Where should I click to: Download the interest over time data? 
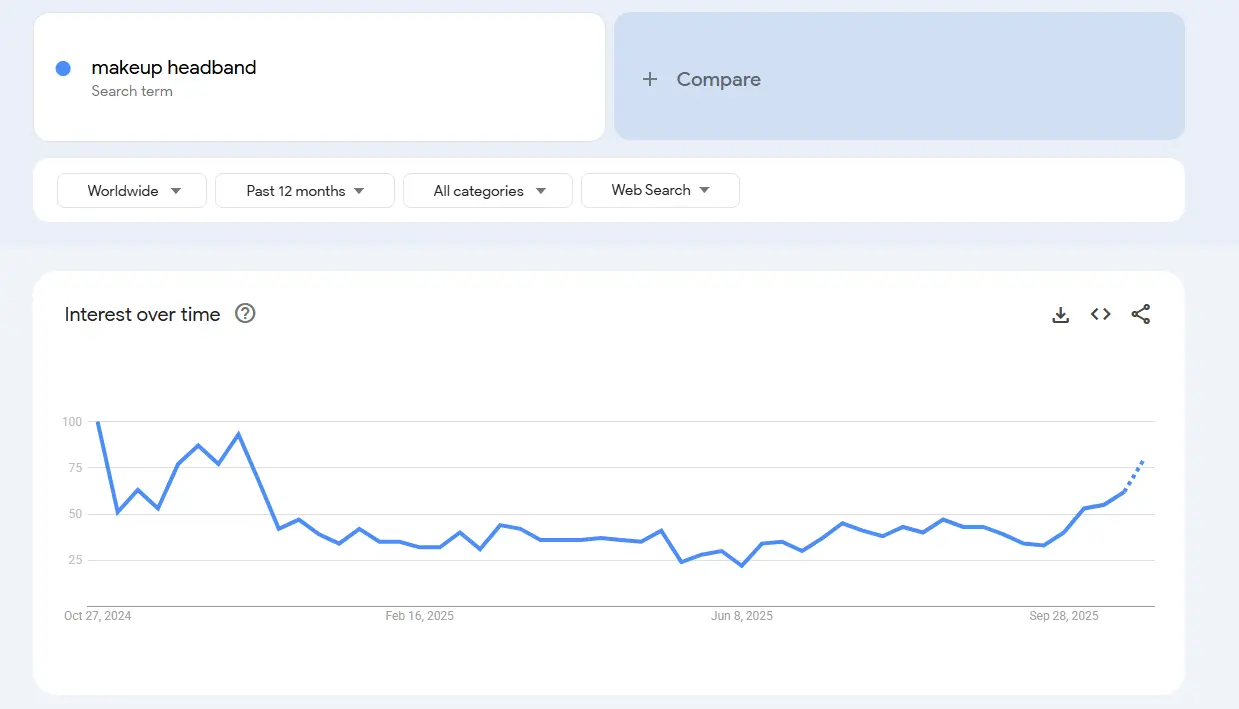[x=1061, y=315]
